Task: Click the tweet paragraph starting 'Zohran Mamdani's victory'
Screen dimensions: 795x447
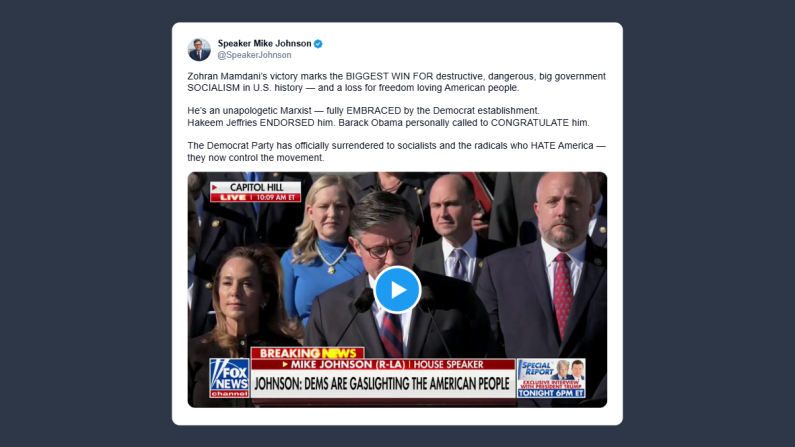Action: (x=396, y=82)
